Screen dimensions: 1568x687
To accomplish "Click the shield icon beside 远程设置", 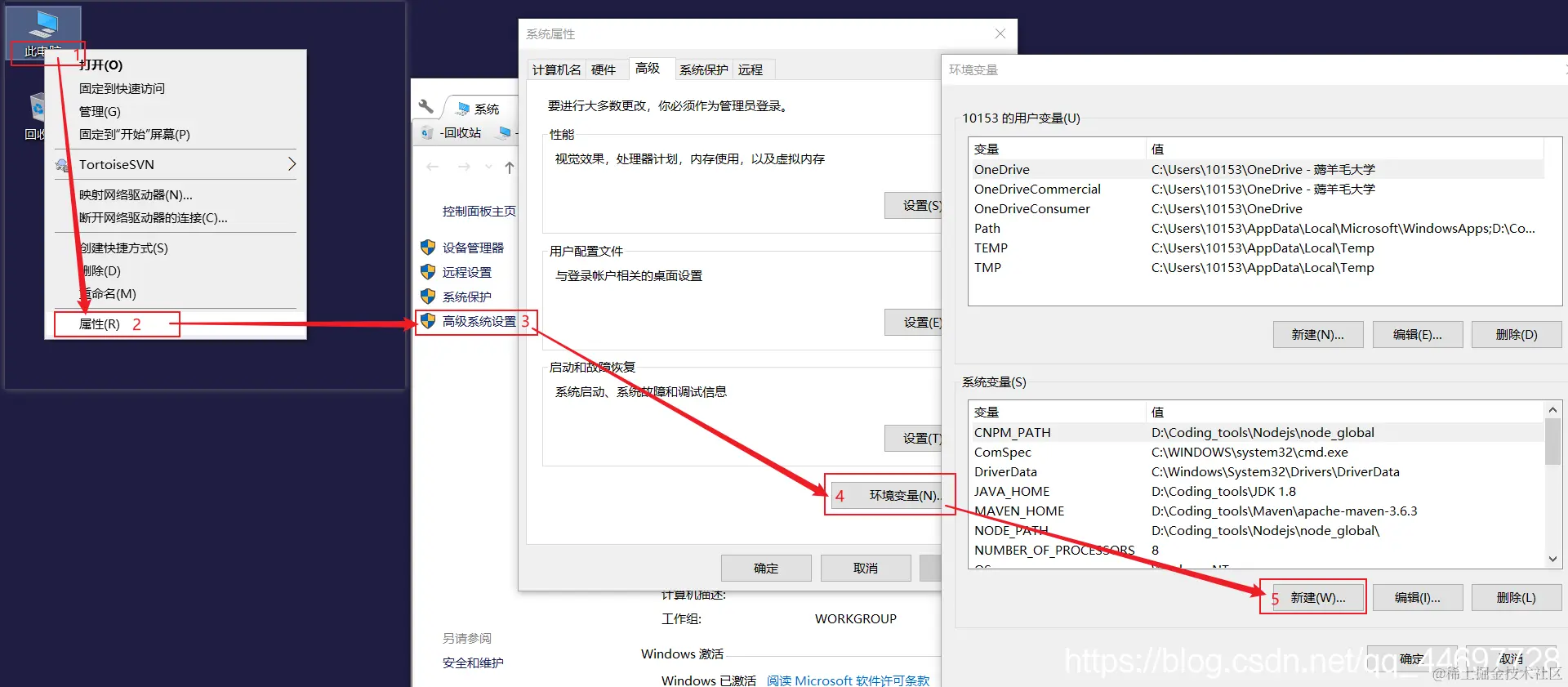I will coord(428,271).
